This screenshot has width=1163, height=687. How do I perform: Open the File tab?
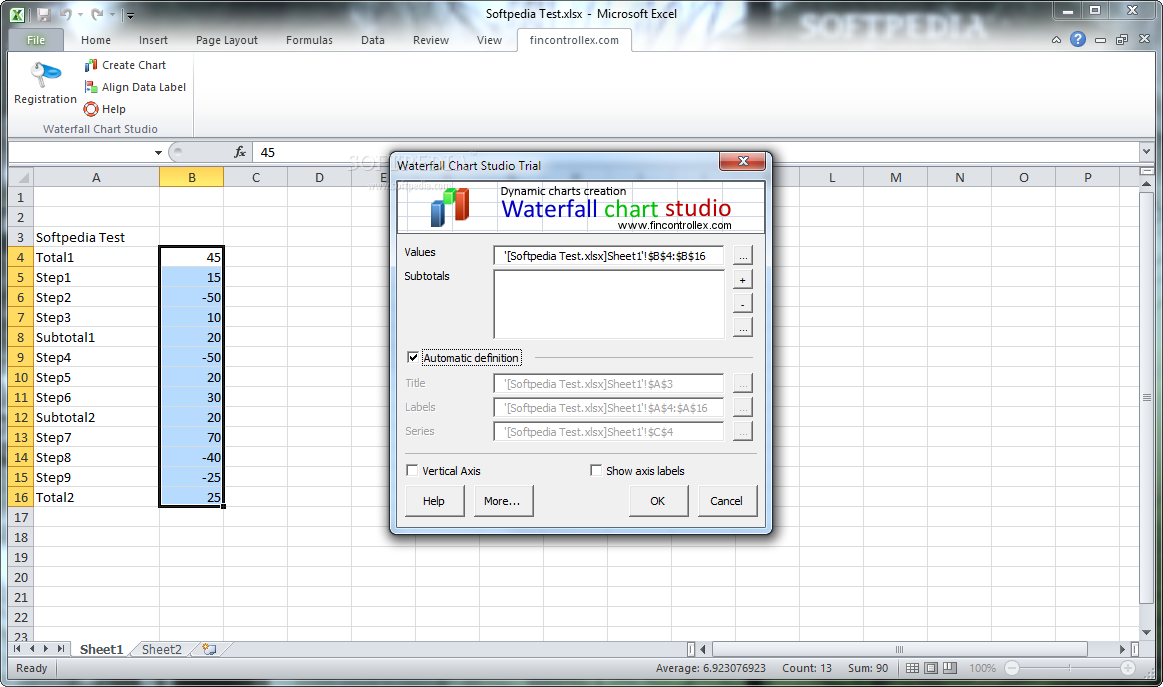point(36,40)
